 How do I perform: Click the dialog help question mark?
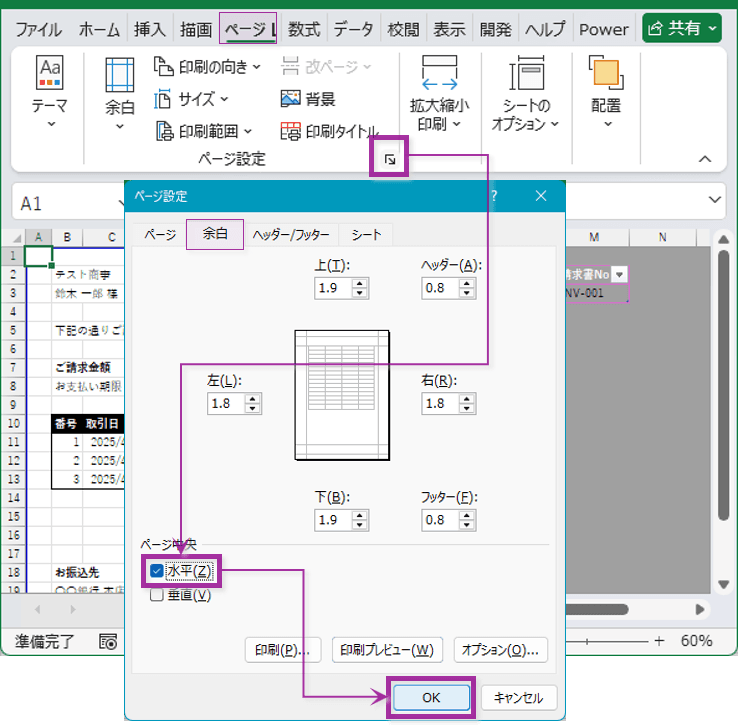[x=494, y=196]
